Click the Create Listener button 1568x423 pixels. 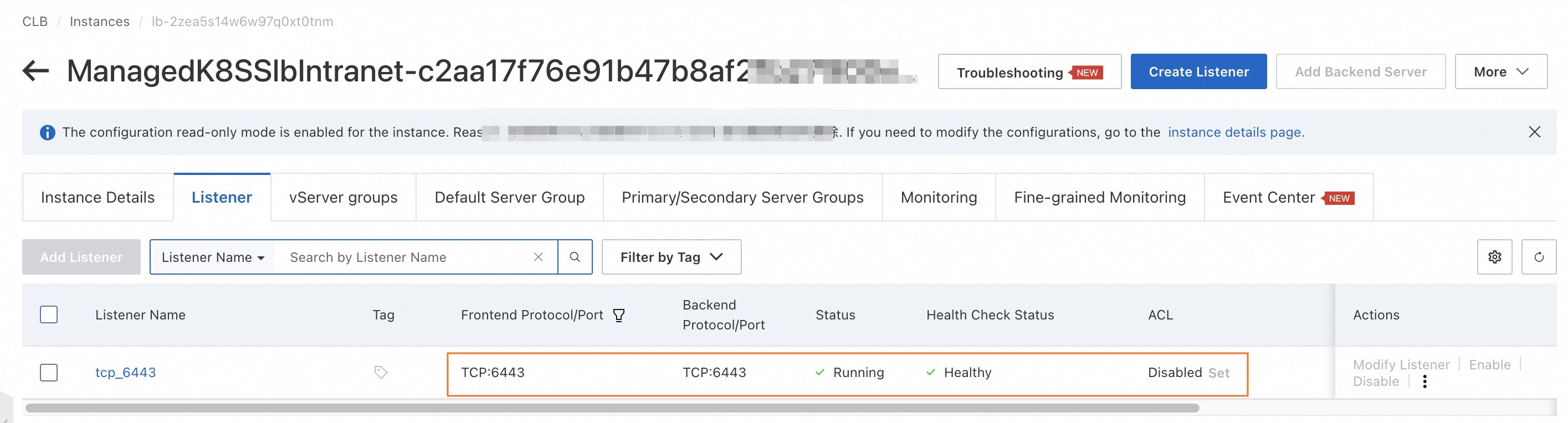(1198, 72)
